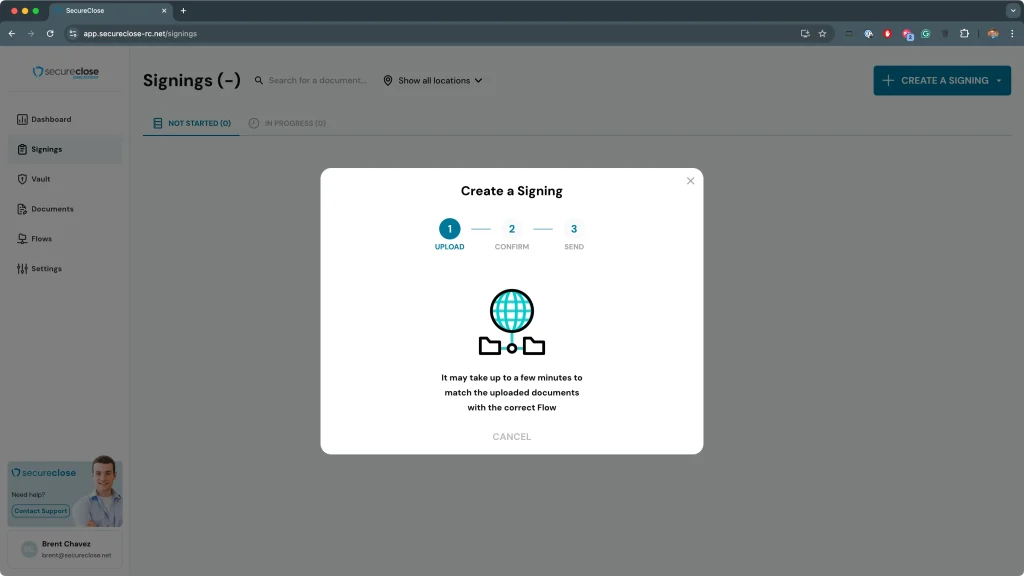Switch to the Not Started tab

tap(191, 124)
